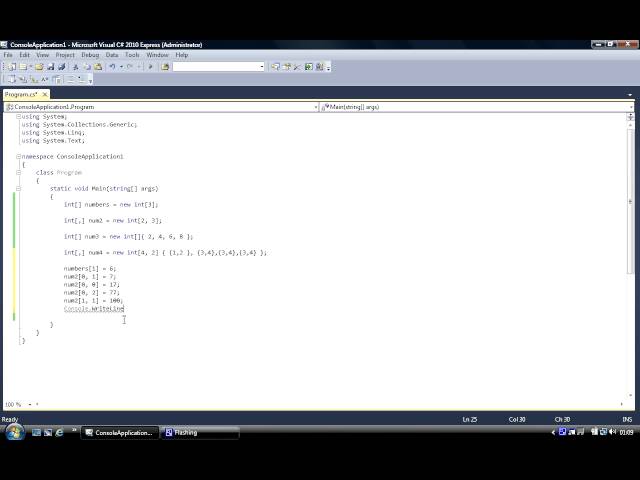Collapse the using directives block
Image resolution: width=640 pixels, height=480 pixels.
[x=18, y=116]
